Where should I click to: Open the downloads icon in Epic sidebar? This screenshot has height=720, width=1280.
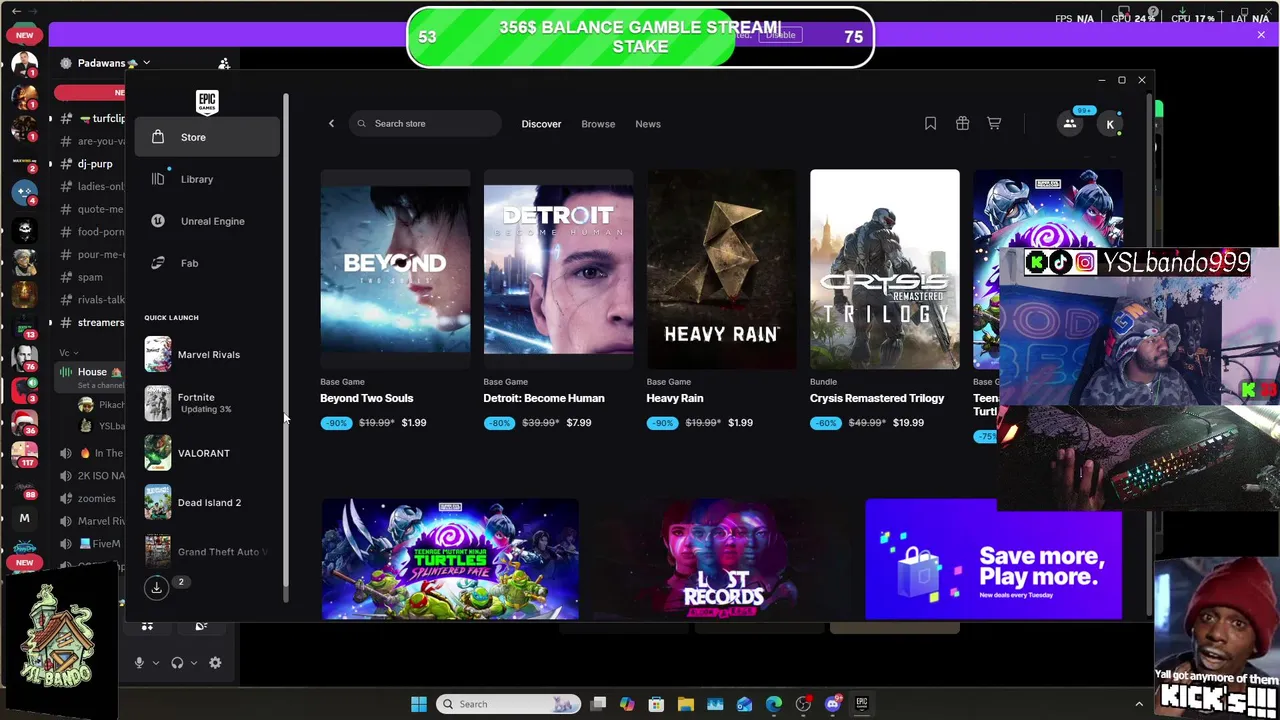[156, 587]
